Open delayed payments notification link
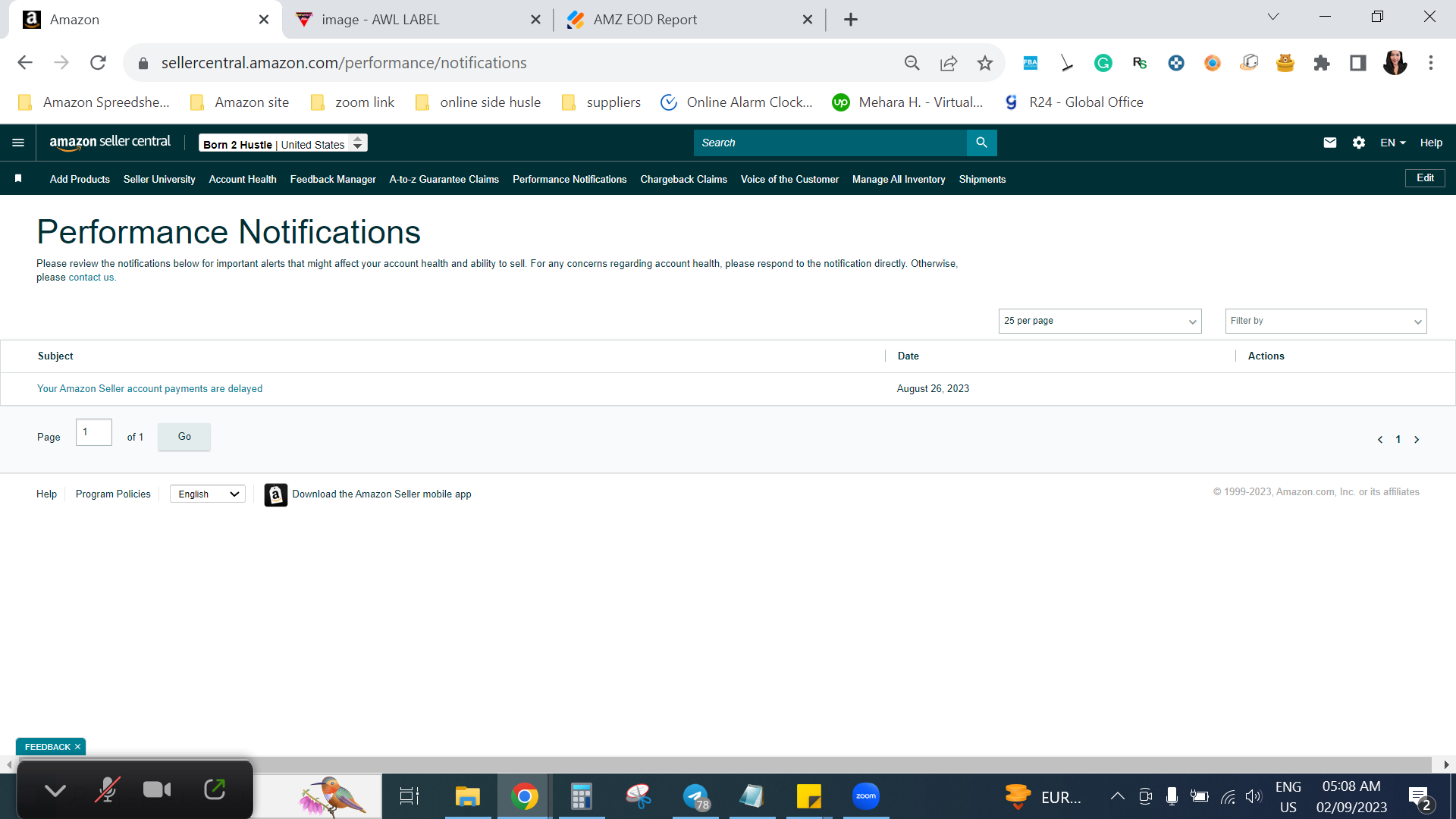This screenshot has width=1456, height=819. (x=149, y=389)
